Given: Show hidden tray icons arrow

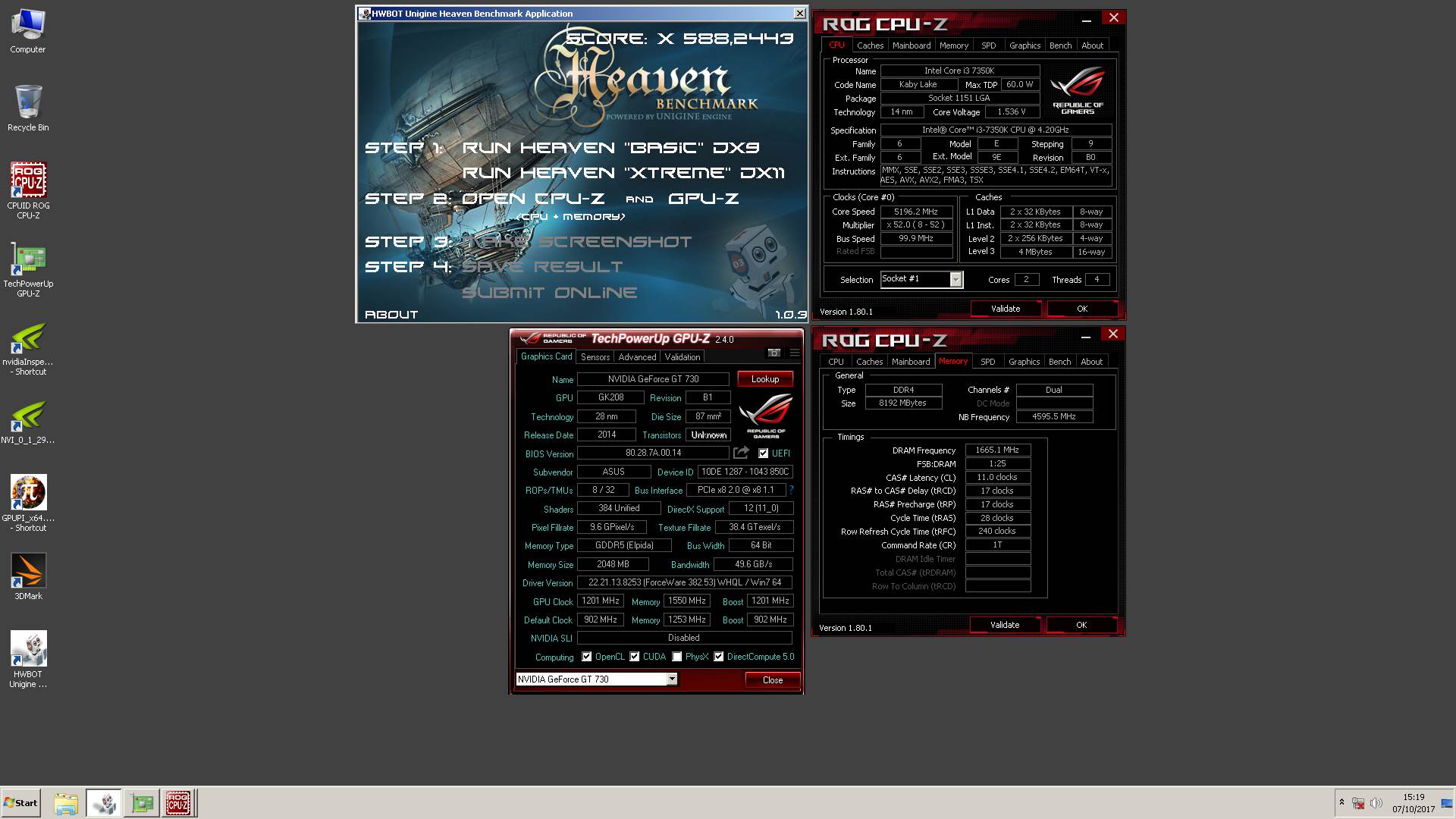Looking at the screenshot, I should (1341, 802).
